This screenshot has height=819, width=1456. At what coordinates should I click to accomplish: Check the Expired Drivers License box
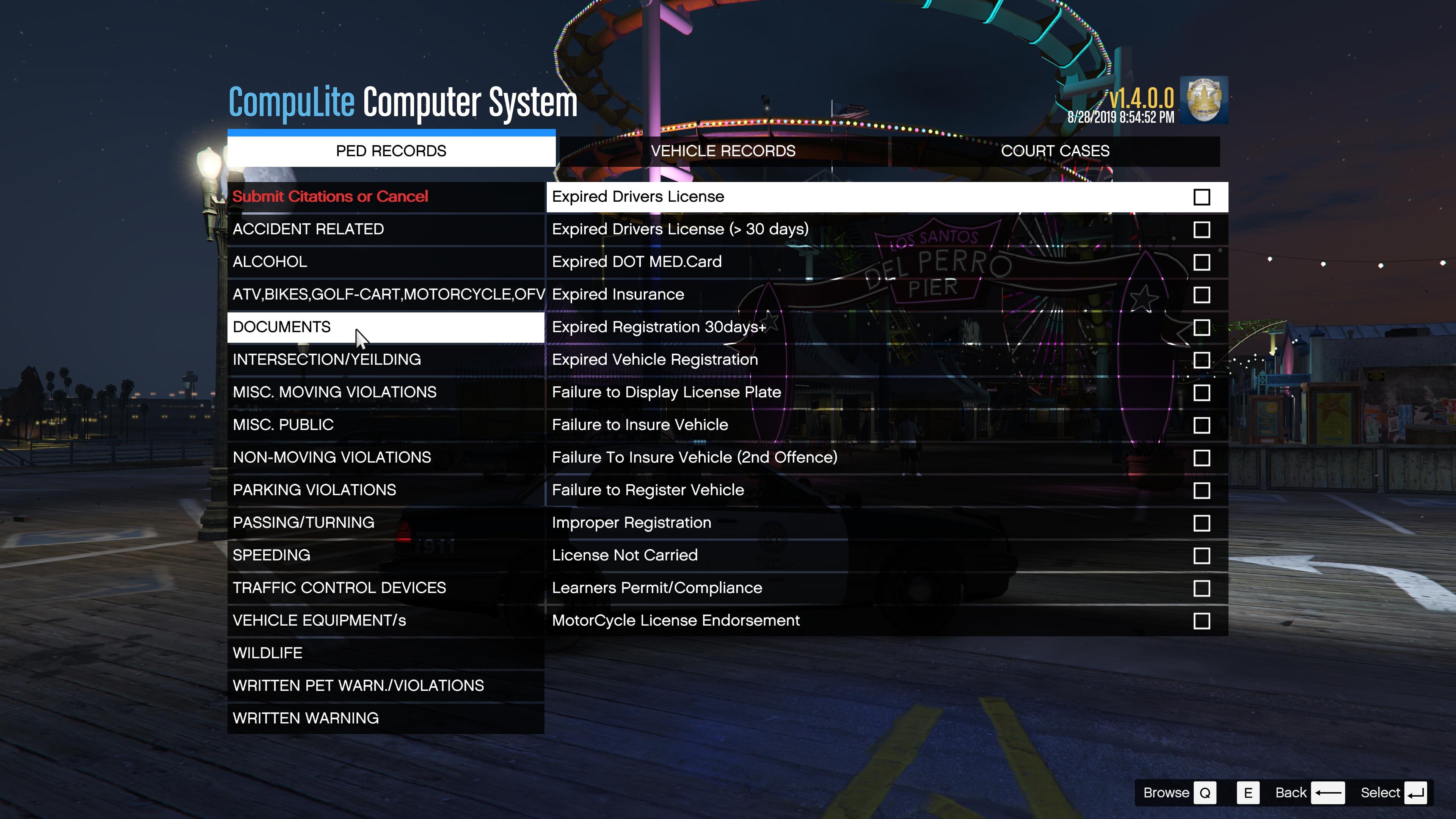[1201, 197]
